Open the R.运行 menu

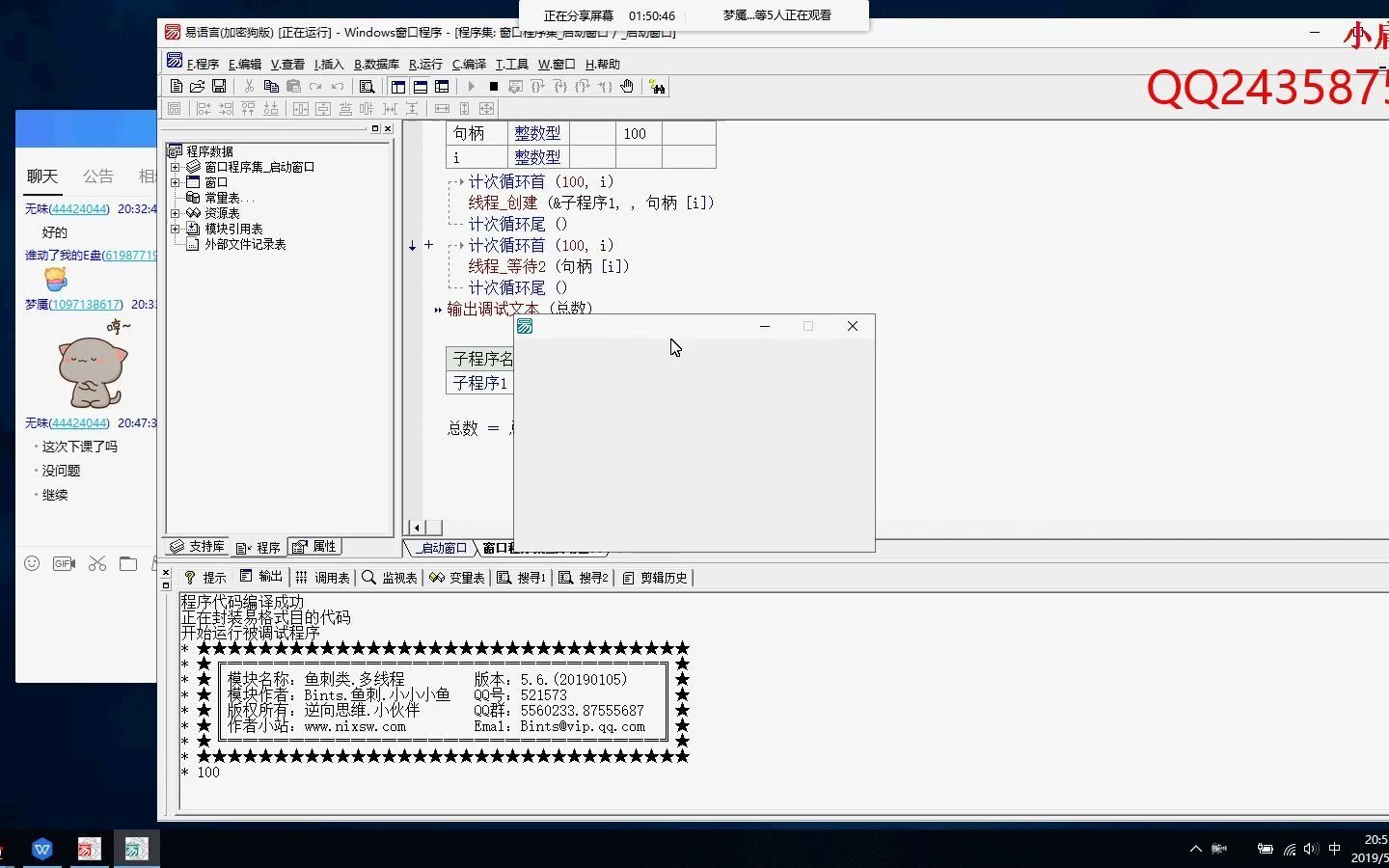click(425, 64)
